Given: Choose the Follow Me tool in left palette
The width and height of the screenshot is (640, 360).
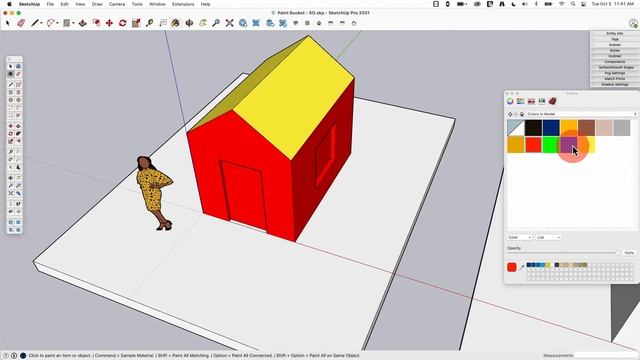Looking at the screenshot, I should tap(18, 133).
